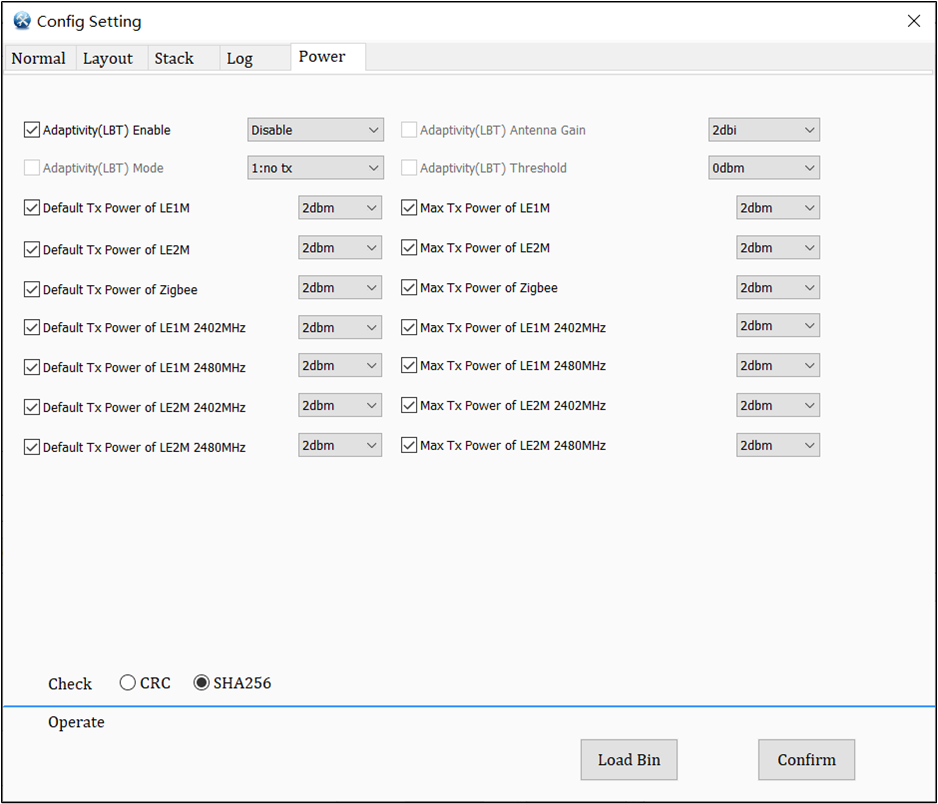Choose the SHA256 radio button
This screenshot has width=938, height=804.
[x=201, y=683]
